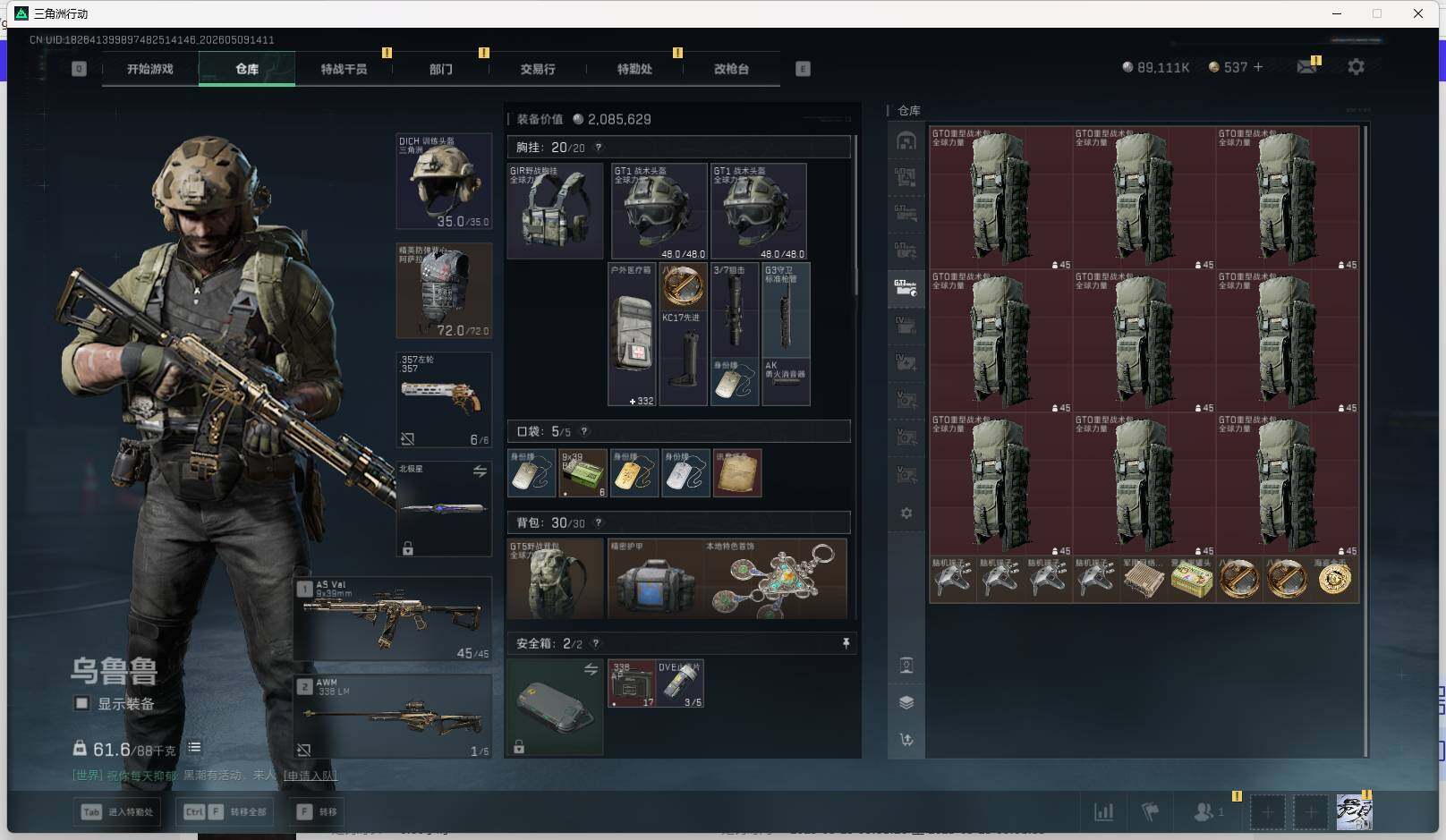Select the 仓库 tab
Viewport: 1446px width, 840px height.
[247, 69]
